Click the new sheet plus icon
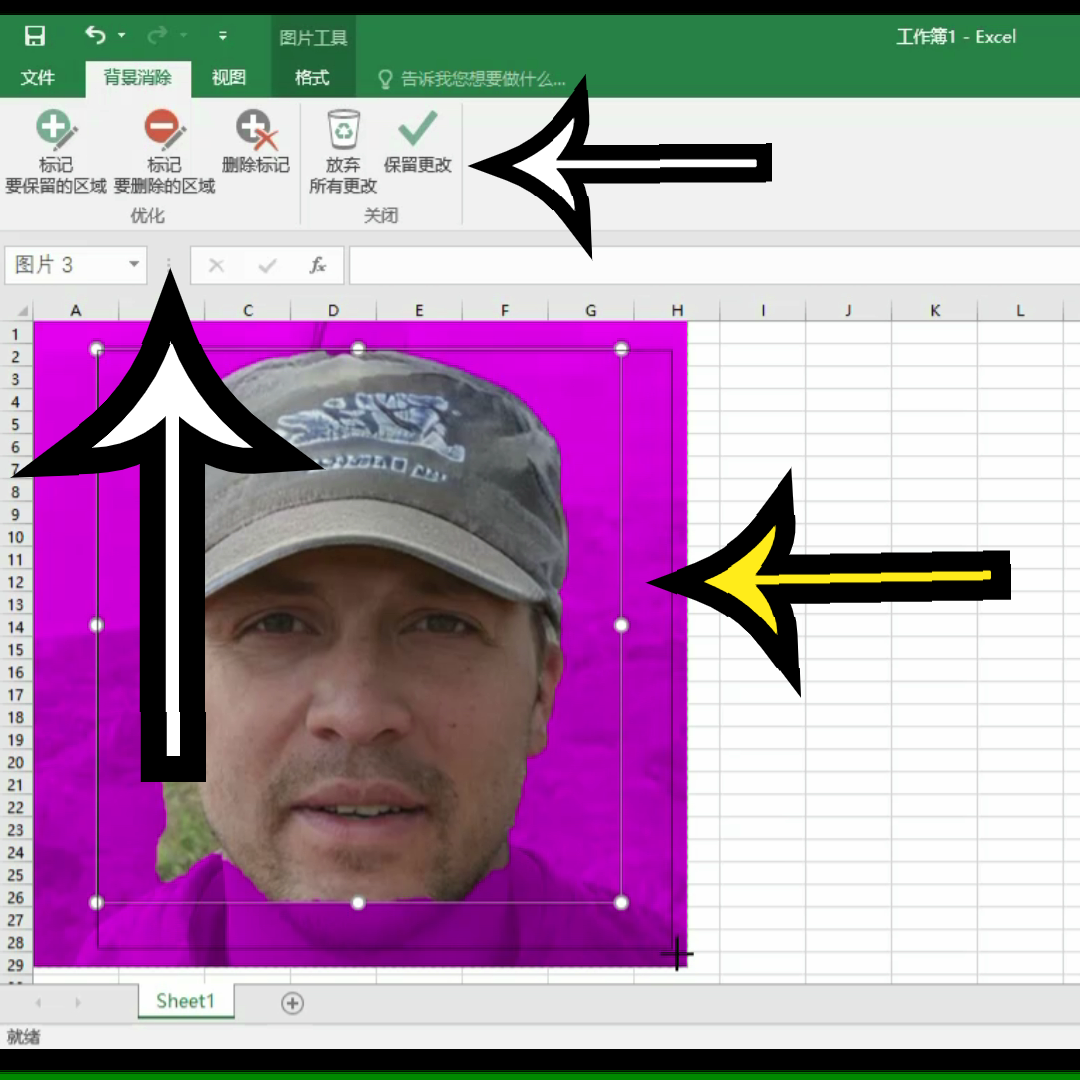This screenshot has height=1080, width=1080. coord(292,1003)
